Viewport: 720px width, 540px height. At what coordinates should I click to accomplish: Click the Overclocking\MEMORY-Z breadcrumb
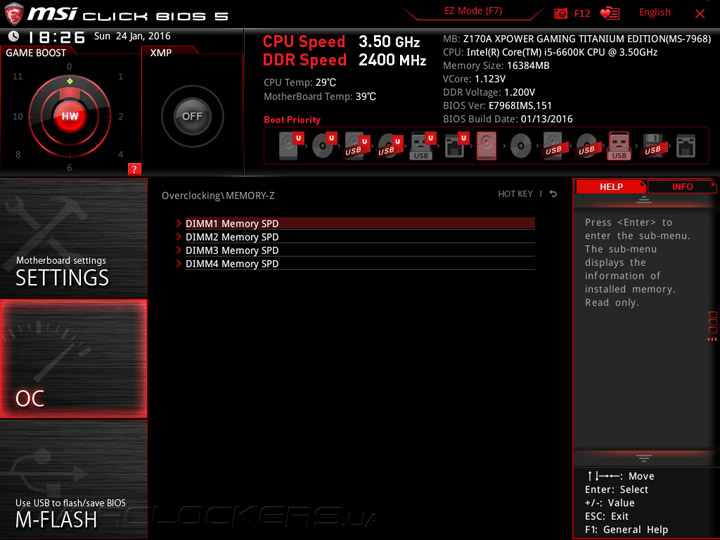point(218,196)
